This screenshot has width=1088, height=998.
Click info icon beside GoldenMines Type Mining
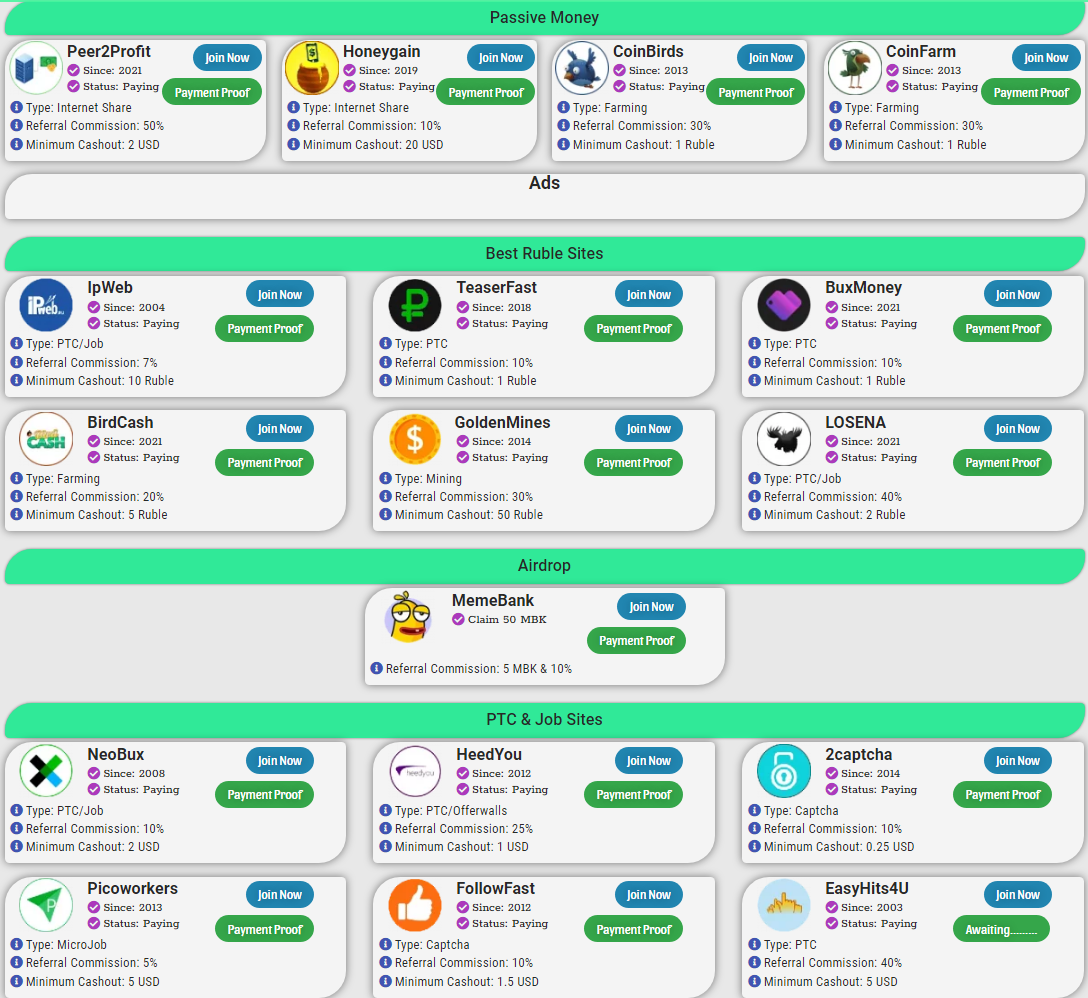click(386, 478)
